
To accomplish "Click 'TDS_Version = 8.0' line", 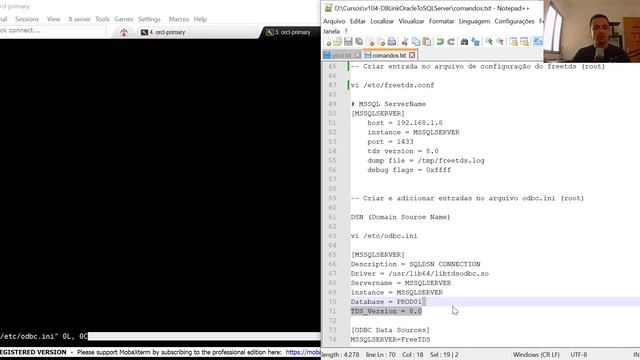I will [x=386, y=311].
